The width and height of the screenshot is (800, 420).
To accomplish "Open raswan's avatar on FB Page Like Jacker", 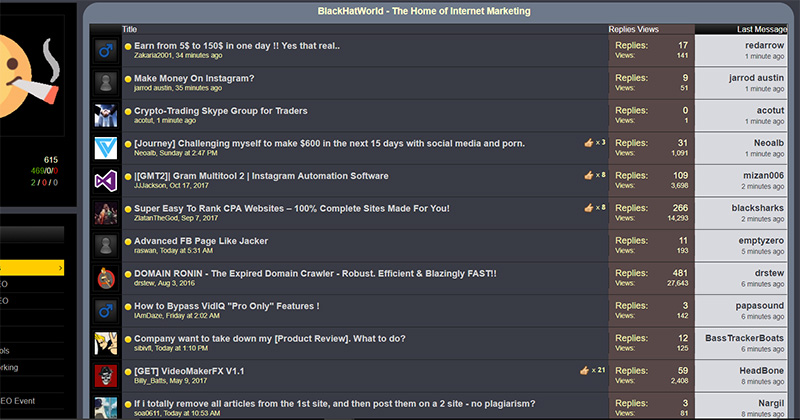I will (106, 245).
